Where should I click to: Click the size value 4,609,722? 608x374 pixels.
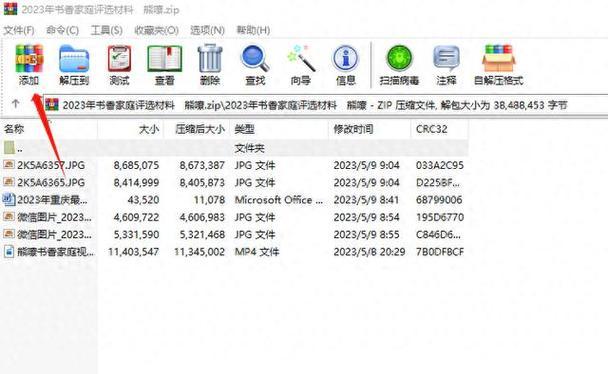point(136,217)
